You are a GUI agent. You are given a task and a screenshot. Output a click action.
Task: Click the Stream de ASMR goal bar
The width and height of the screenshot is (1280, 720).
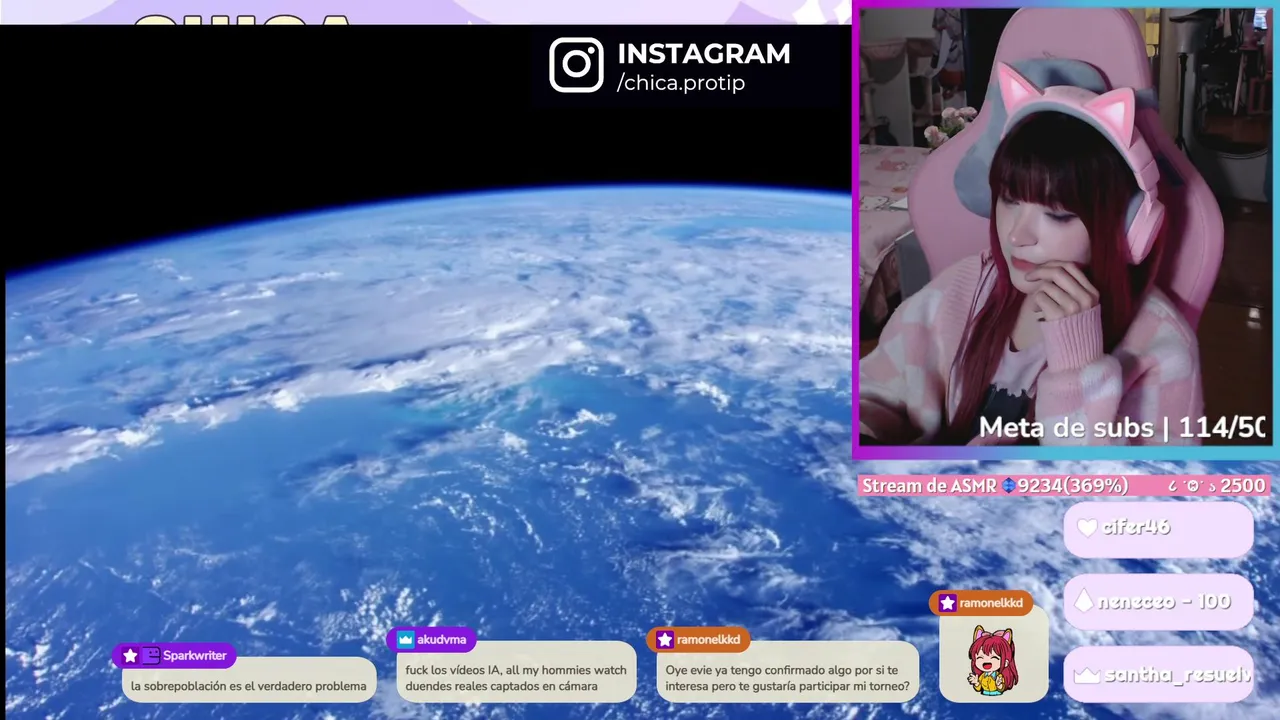point(1065,485)
